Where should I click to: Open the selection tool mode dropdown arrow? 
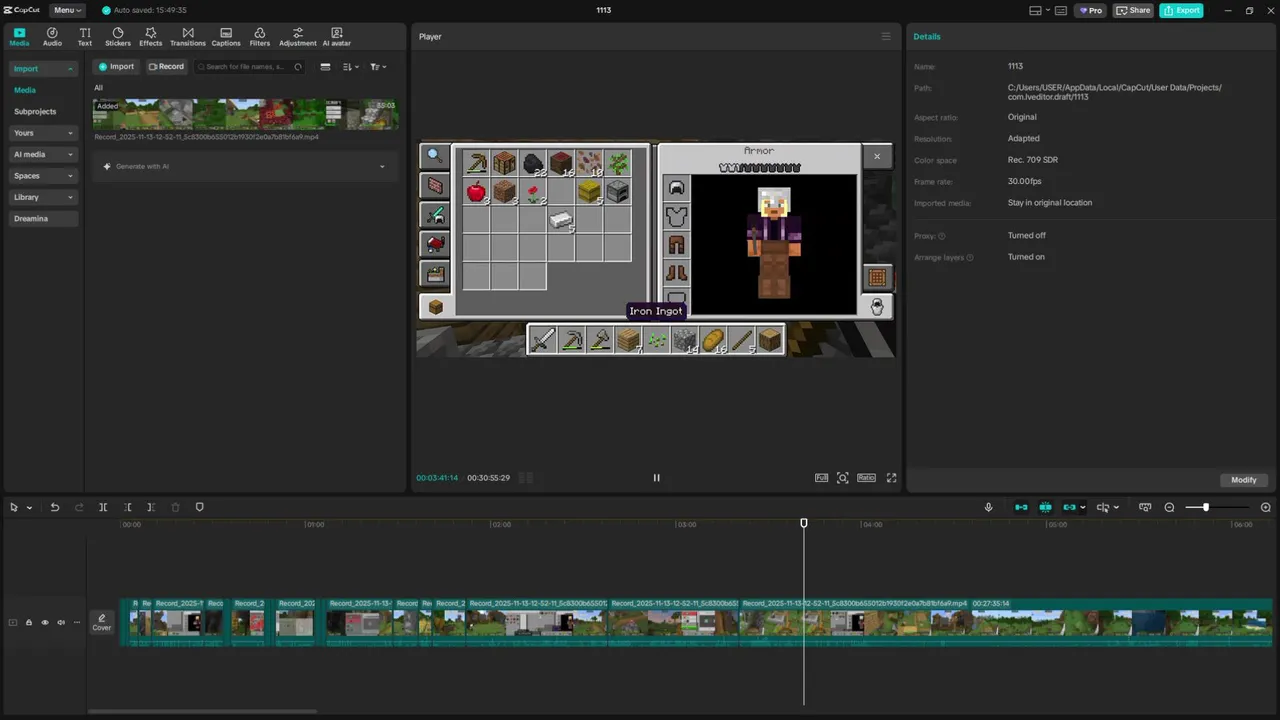pyautogui.click(x=29, y=508)
